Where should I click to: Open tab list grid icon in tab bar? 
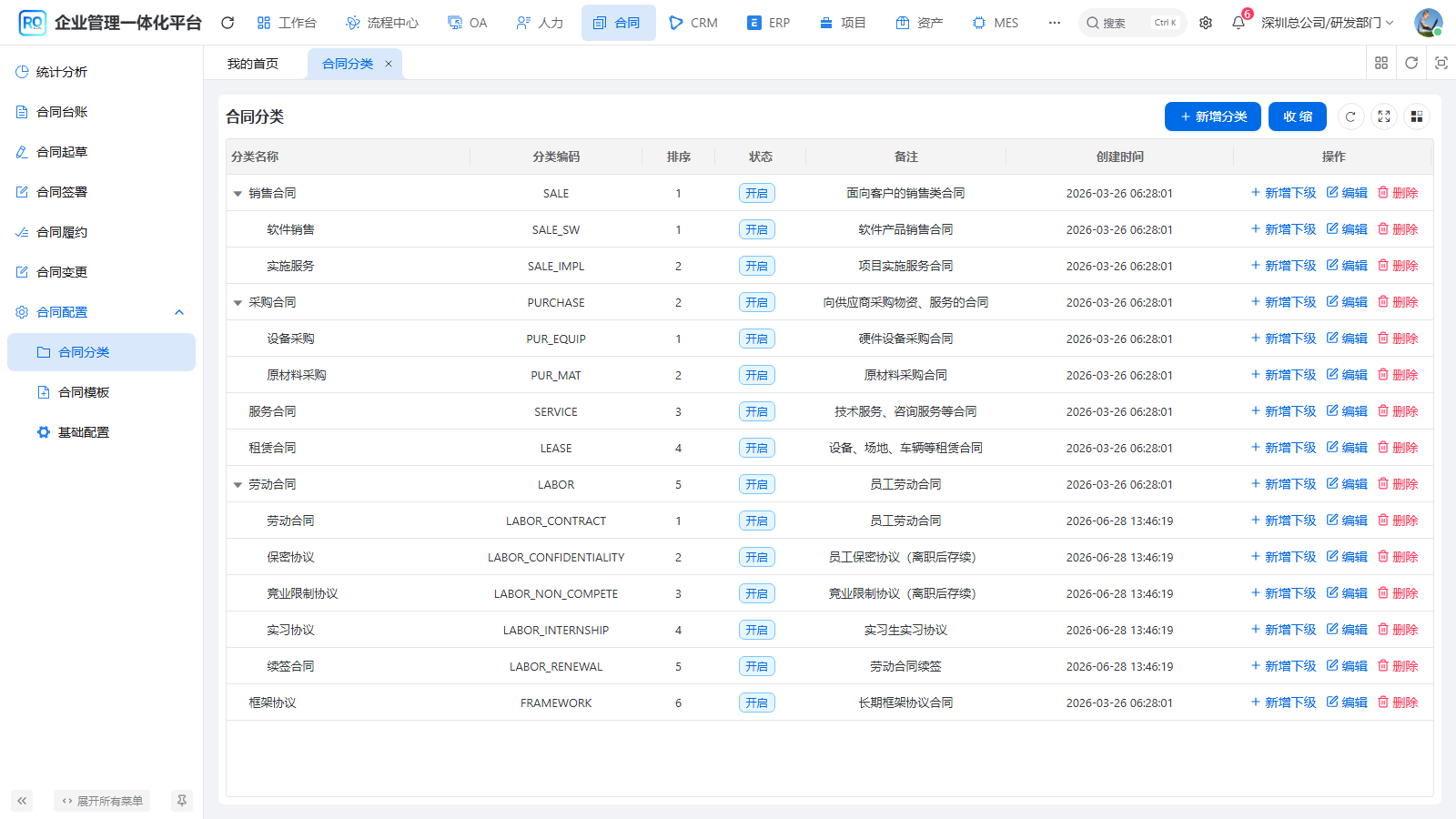pyautogui.click(x=1381, y=63)
